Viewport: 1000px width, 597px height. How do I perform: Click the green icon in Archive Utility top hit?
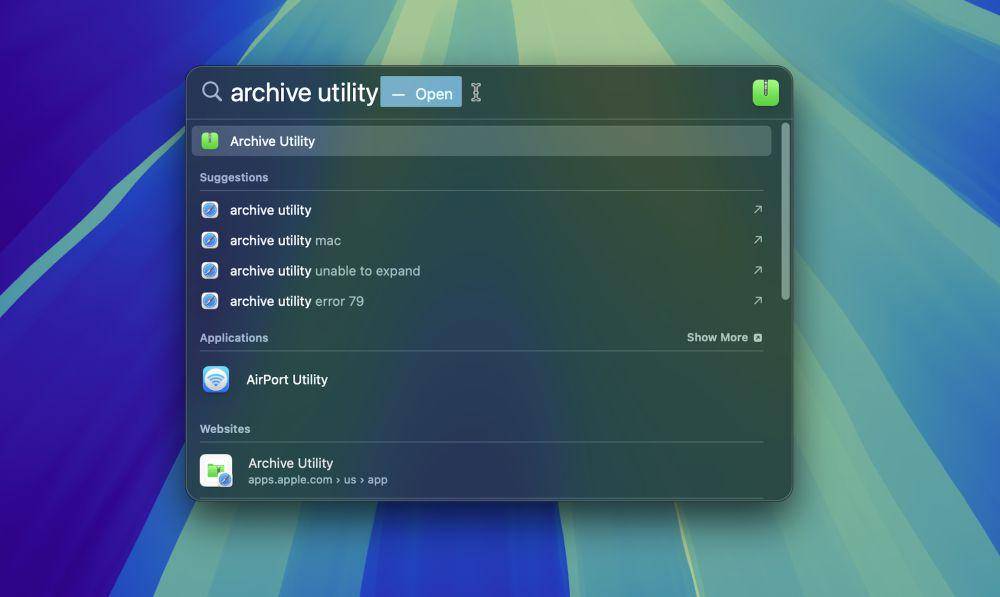click(210, 140)
